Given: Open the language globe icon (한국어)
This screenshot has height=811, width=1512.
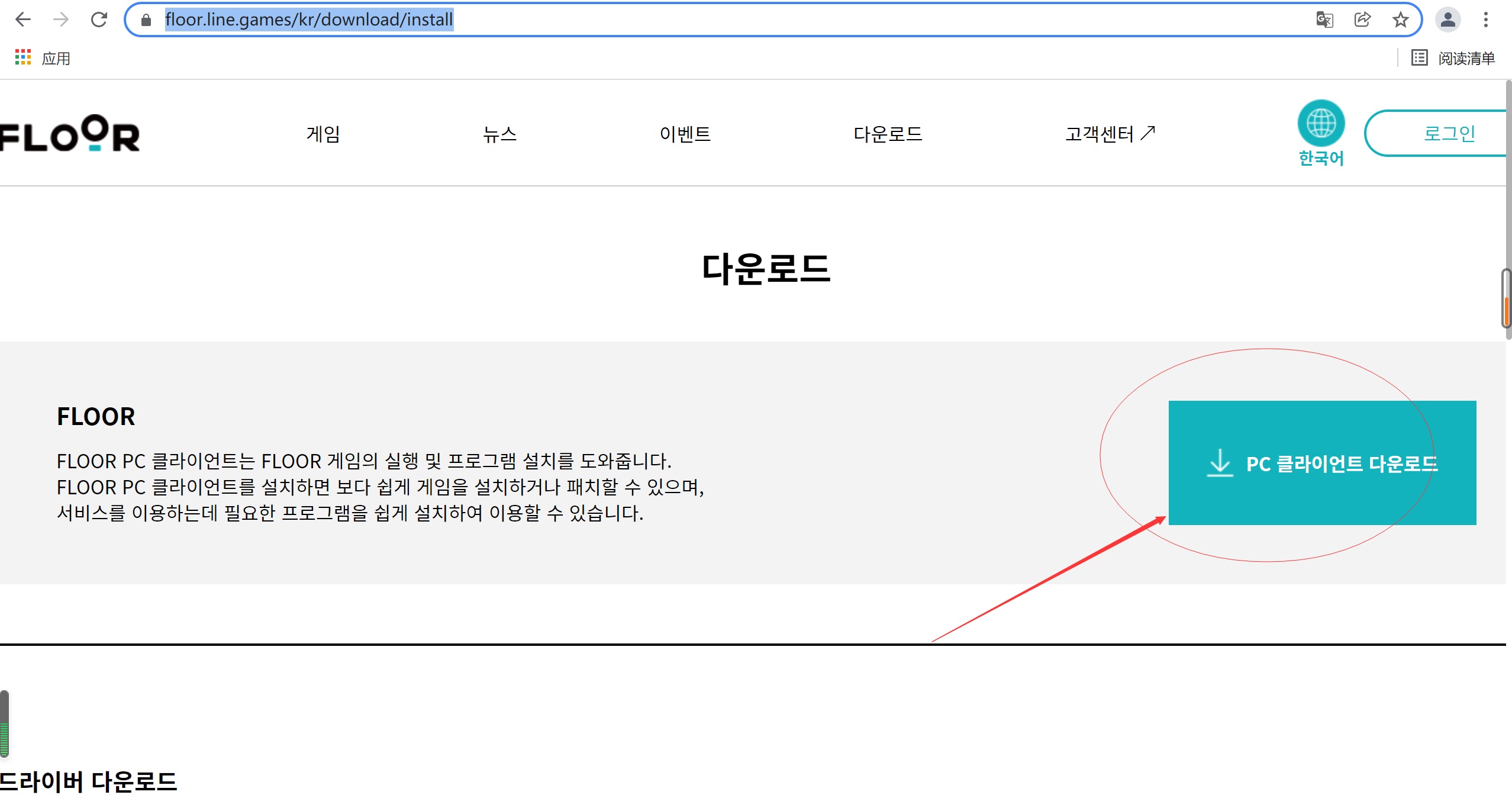Looking at the screenshot, I should pyautogui.click(x=1321, y=133).
